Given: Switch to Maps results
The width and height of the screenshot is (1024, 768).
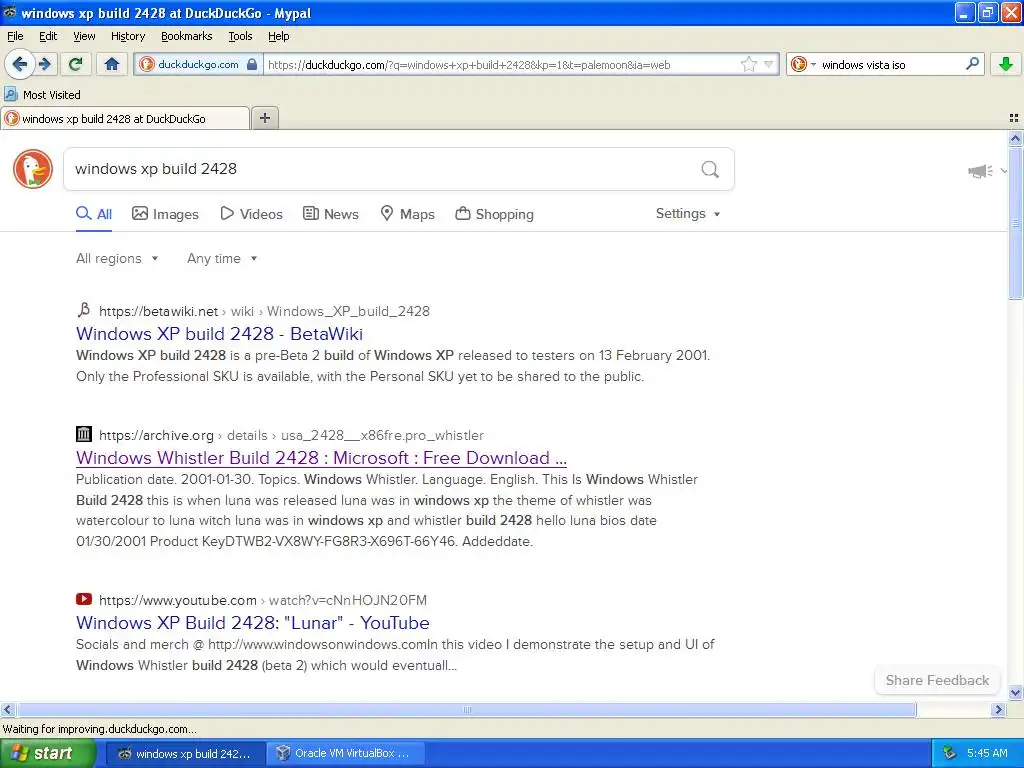Looking at the screenshot, I should [x=408, y=214].
